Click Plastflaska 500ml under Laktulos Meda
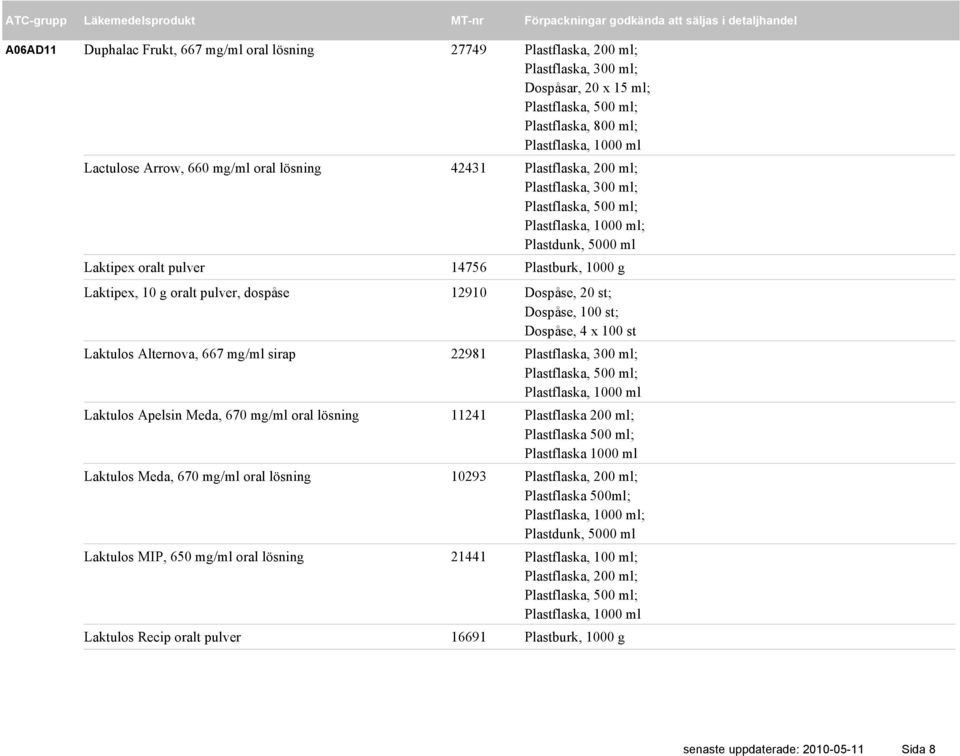This screenshot has width=960, height=756. (x=577, y=496)
